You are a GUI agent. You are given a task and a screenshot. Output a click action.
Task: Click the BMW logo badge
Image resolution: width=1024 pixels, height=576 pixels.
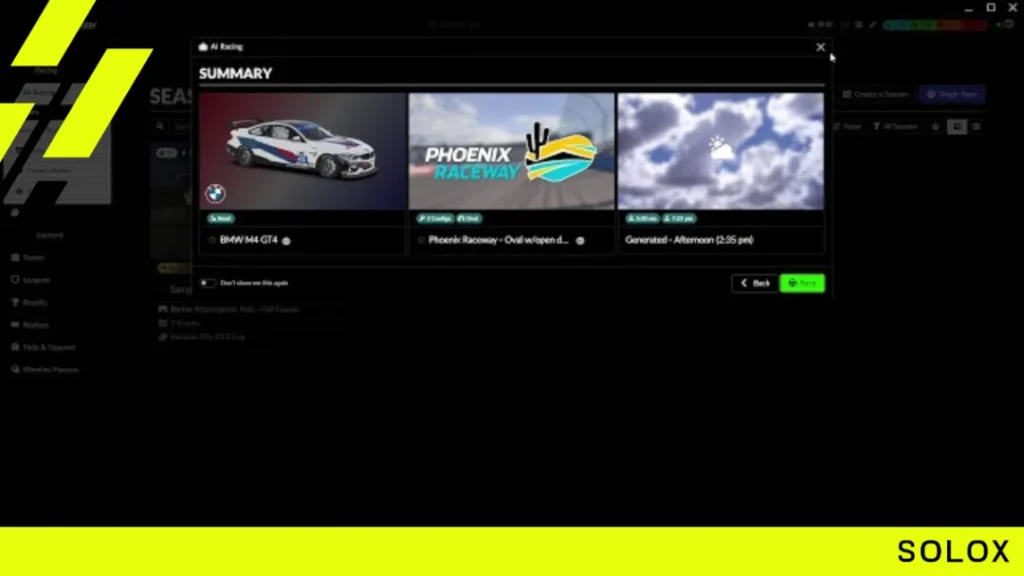tap(216, 193)
